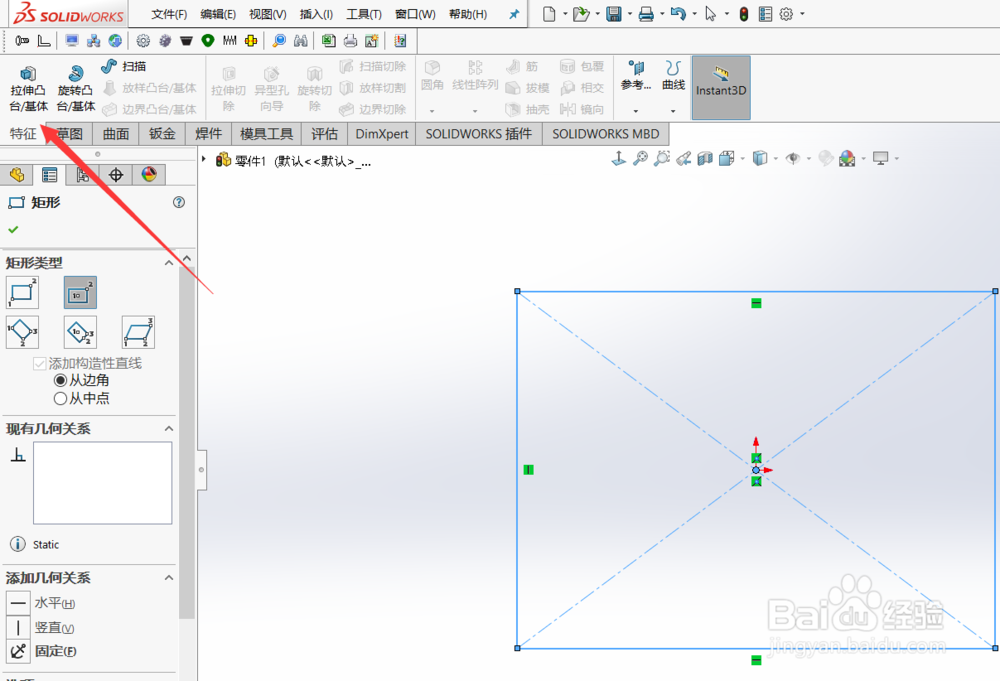Click the 扫描 sweep button
This screenshot has height=681, width=1000.
click(x=124, y=66)
